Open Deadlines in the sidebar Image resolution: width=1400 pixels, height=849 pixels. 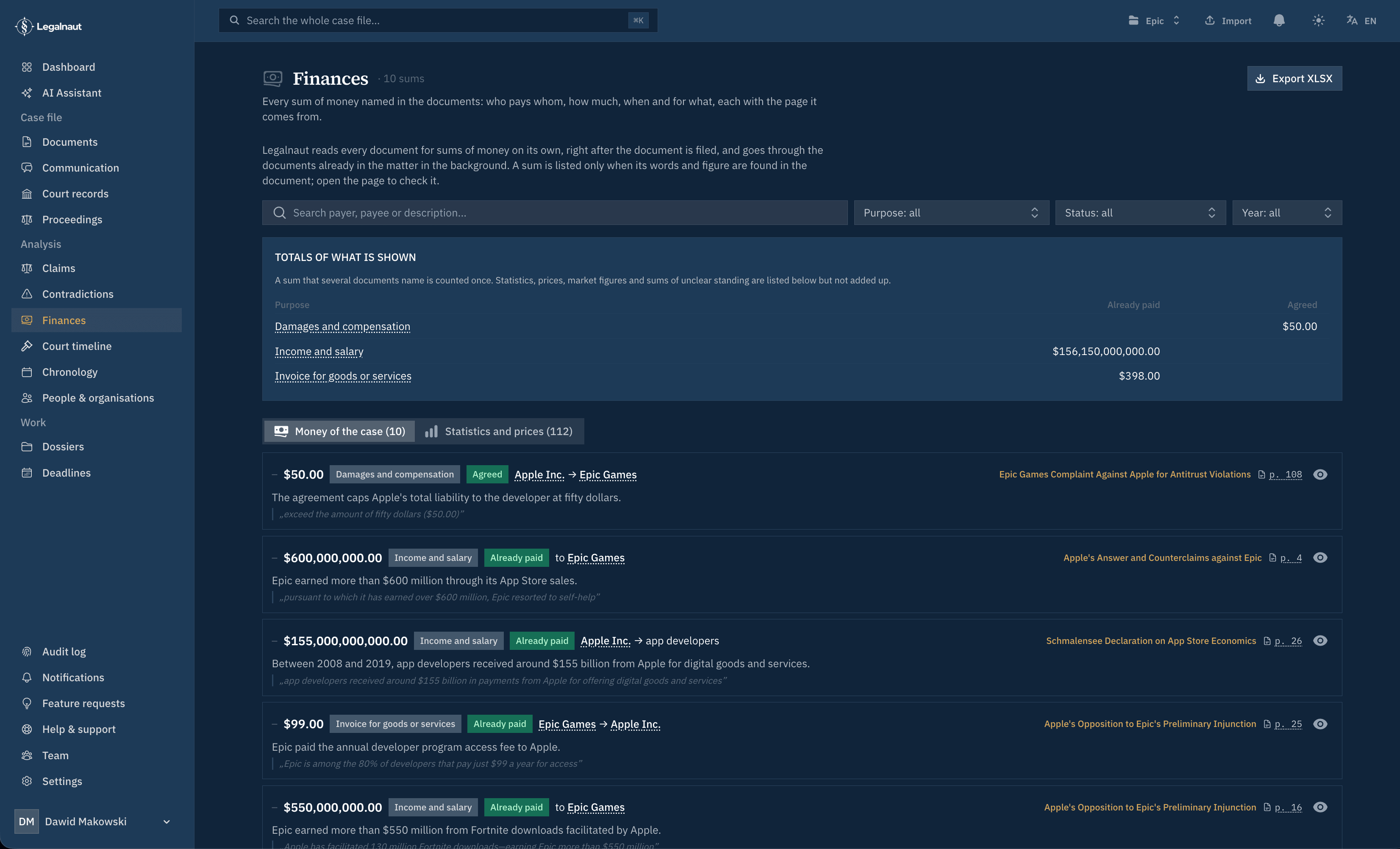tap(97, 473)
